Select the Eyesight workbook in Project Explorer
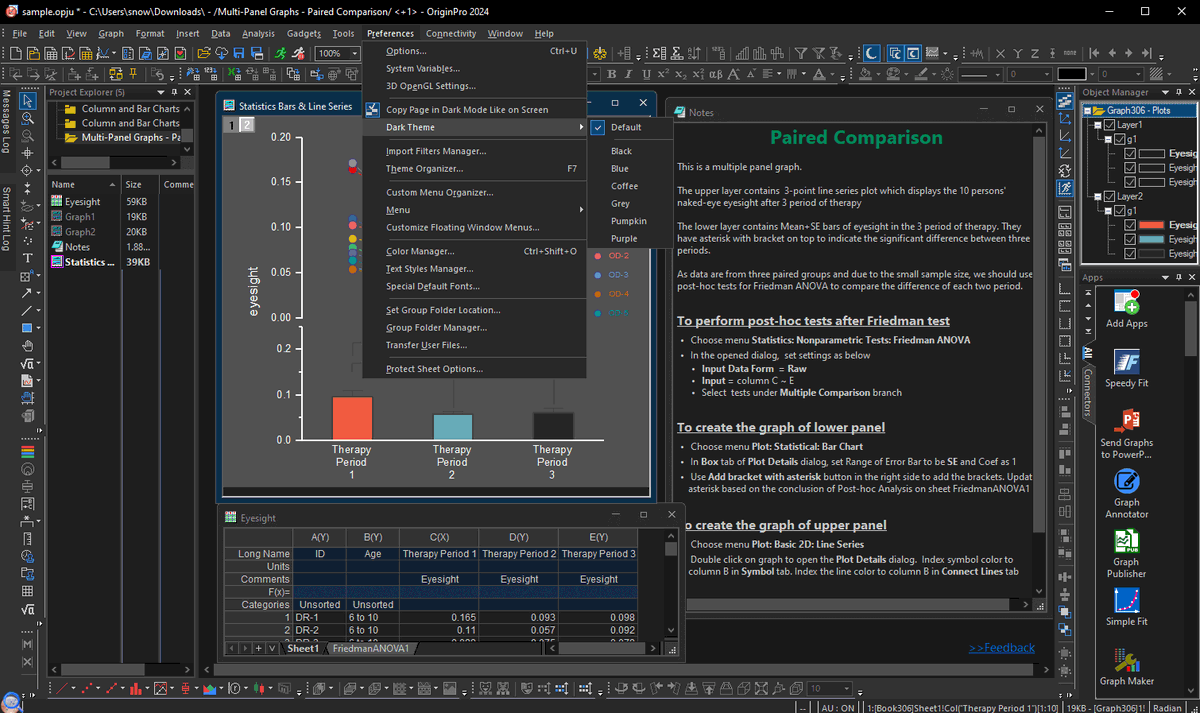The image size is (1200, 713). point(82,202)
